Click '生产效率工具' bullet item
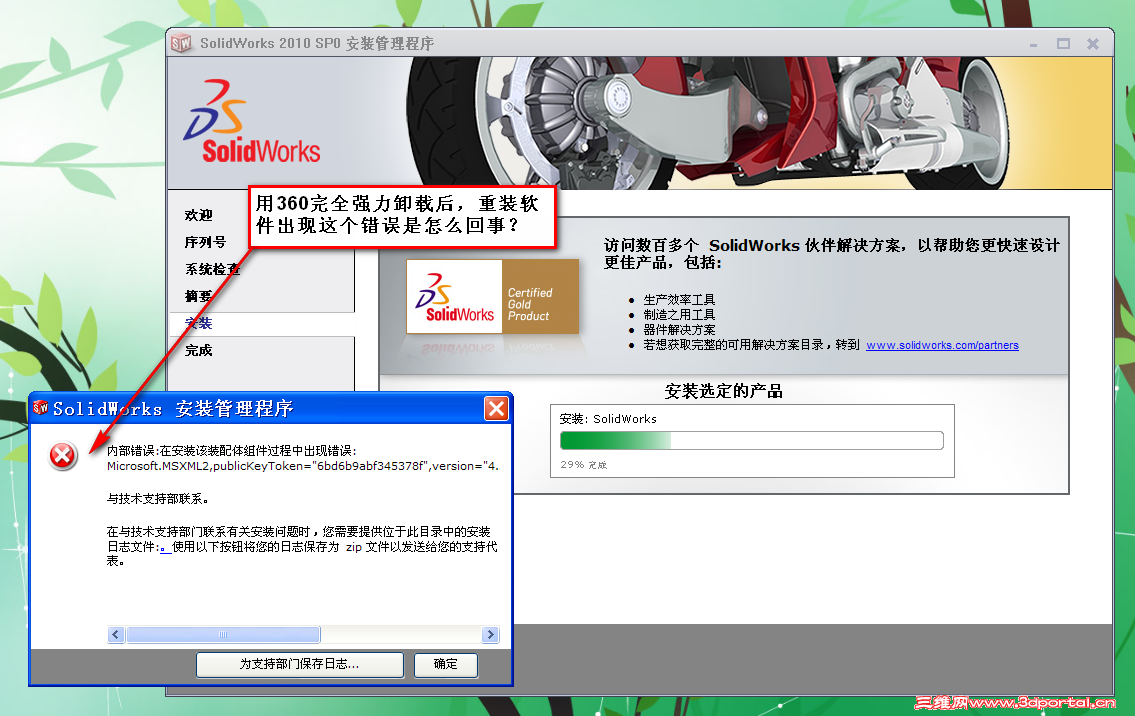Viewport: 1135px width, 716px height. click(x=679, y=300)
